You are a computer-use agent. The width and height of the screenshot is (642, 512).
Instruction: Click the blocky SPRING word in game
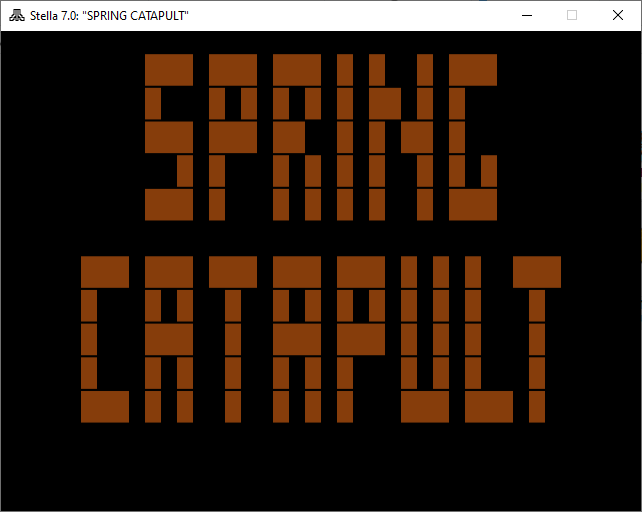tap(321, 137)
